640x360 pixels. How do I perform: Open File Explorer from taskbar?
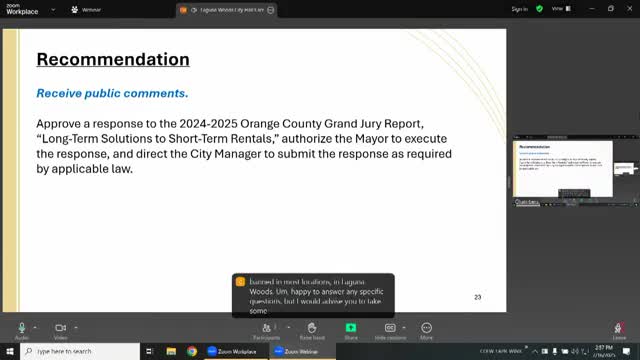171,351
